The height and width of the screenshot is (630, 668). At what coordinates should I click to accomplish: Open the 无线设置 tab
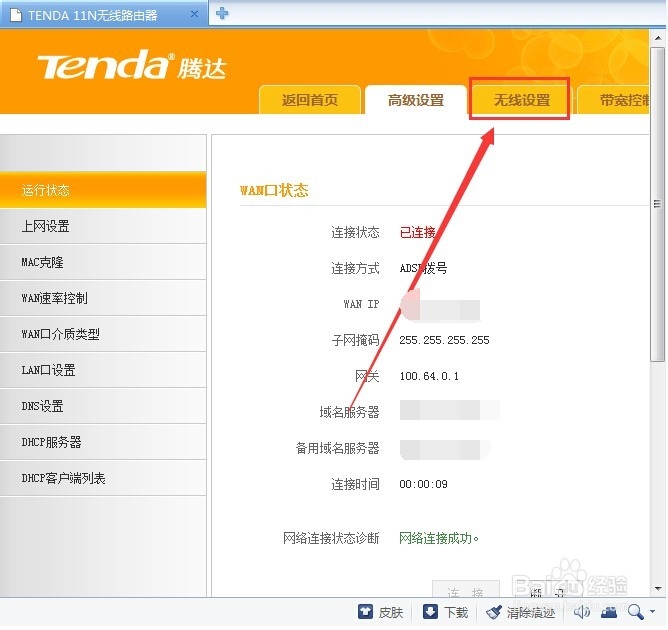point(521,100)
